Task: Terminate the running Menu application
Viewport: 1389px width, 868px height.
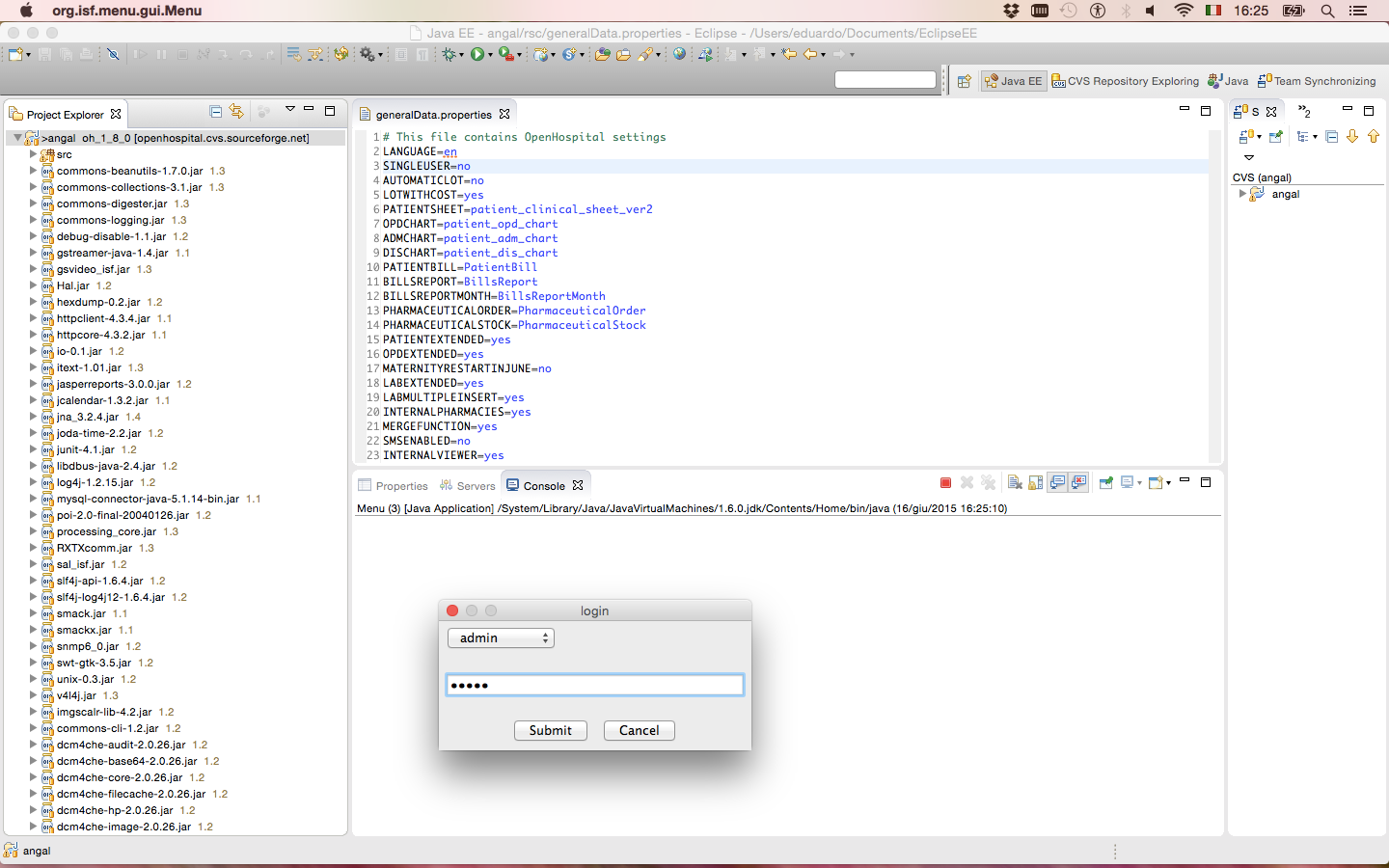Action: pos(945,482)
